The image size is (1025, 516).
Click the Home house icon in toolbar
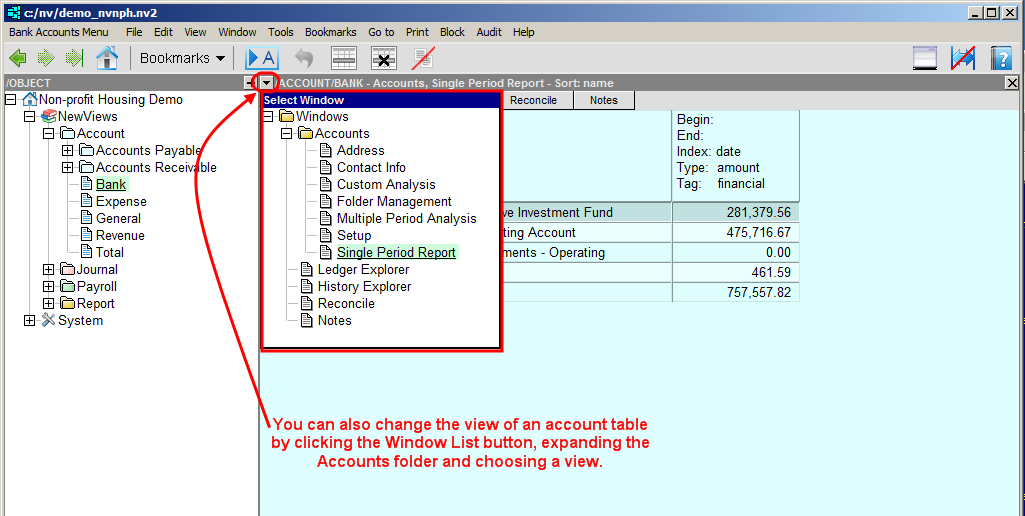(107, 58)
